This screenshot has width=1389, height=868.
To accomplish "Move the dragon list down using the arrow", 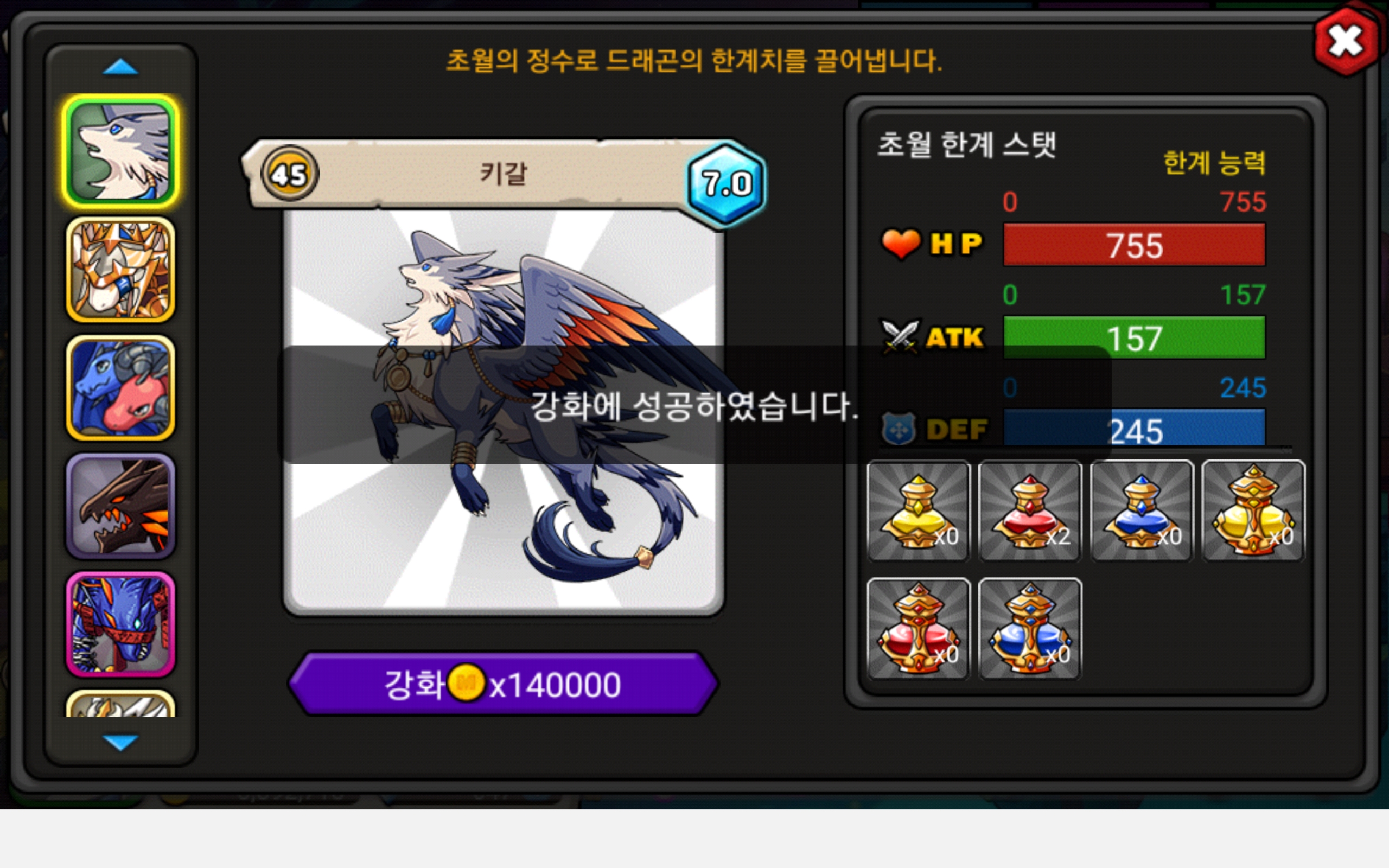I will point(120,742).
